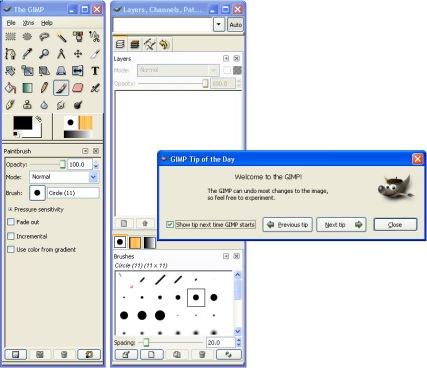This screenshot has height=368, width=427.
Task: Open the image selector dropdown arrow
Action: click(x=219, y=25)
